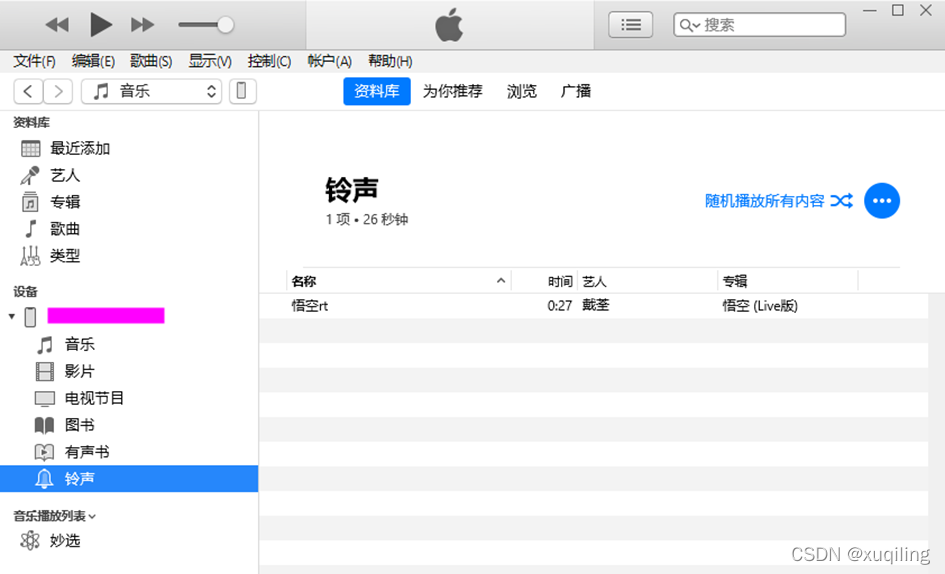The width and height of the screenshot is (945, 574).
Task: Switch to the 广播 tab
Action: [x=576, y=91]
